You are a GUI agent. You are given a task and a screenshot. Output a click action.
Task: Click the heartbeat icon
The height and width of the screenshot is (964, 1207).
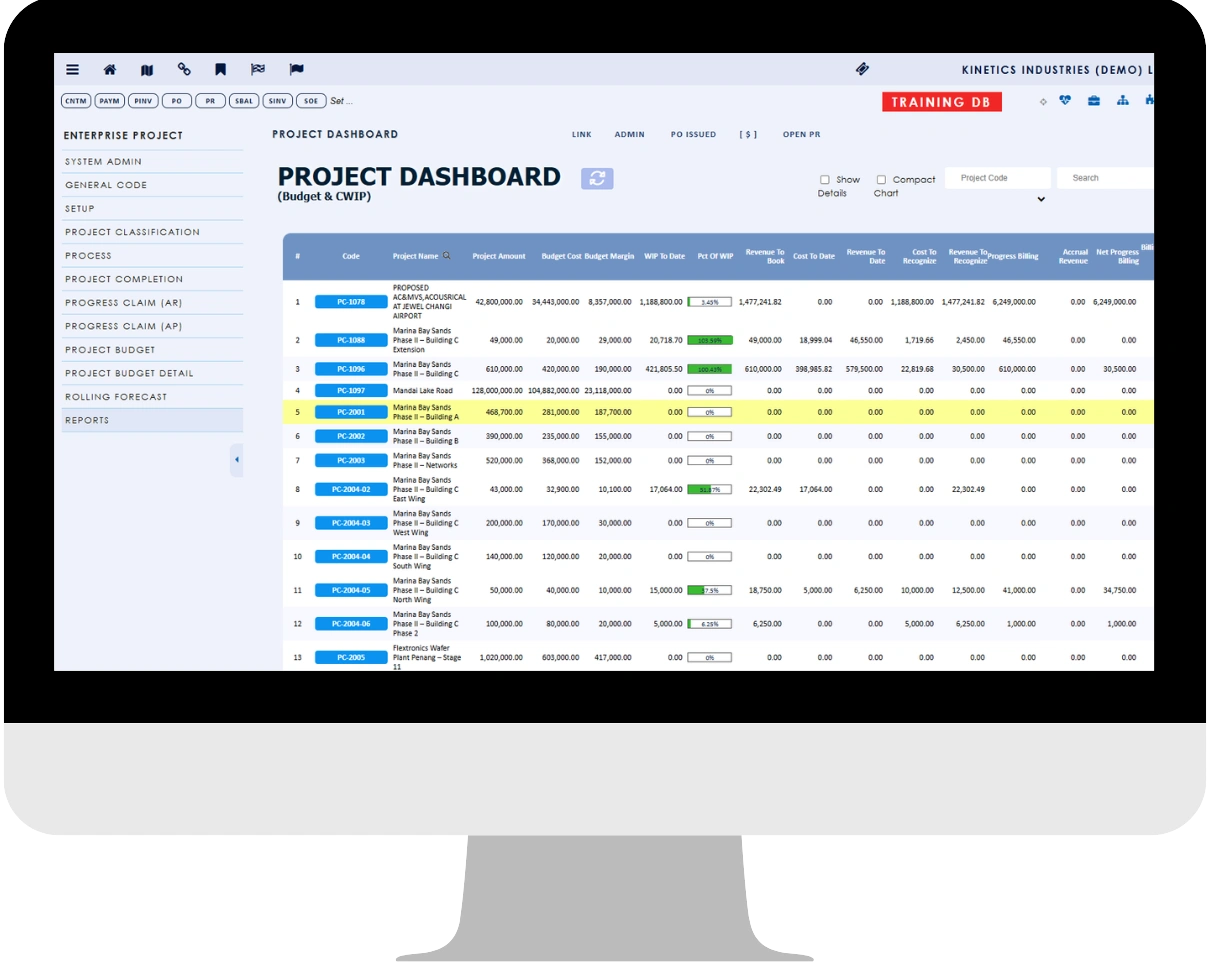[x=1065, y=100]
